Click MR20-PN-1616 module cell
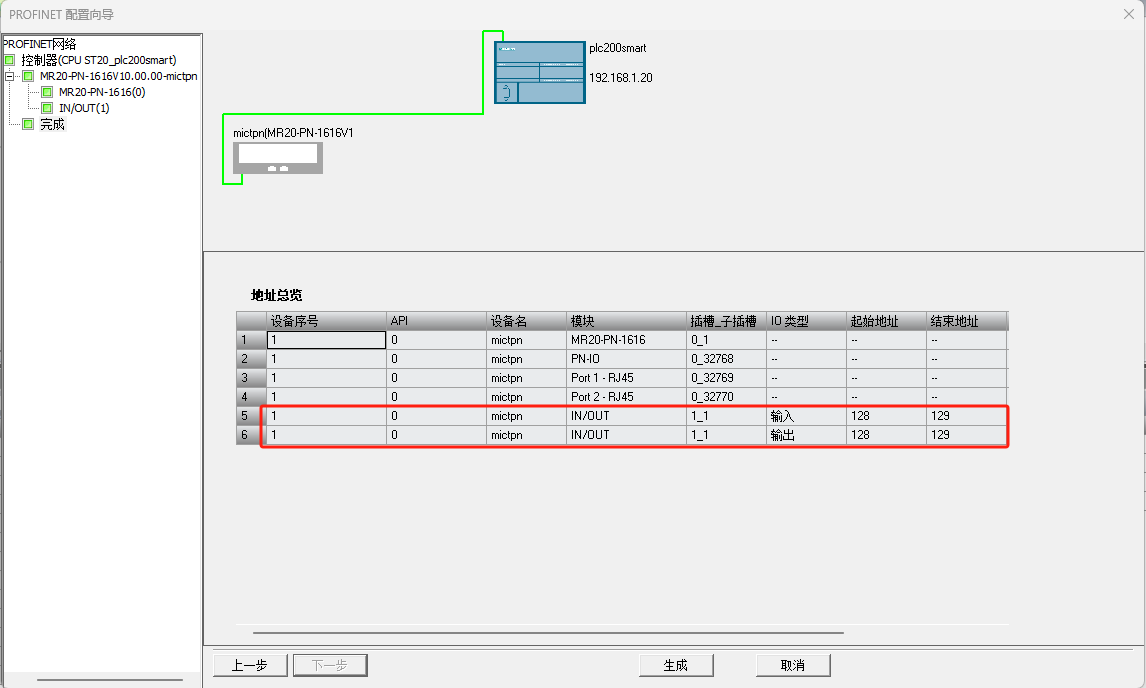The image size is (1146, 688). (x=626, y=340)
